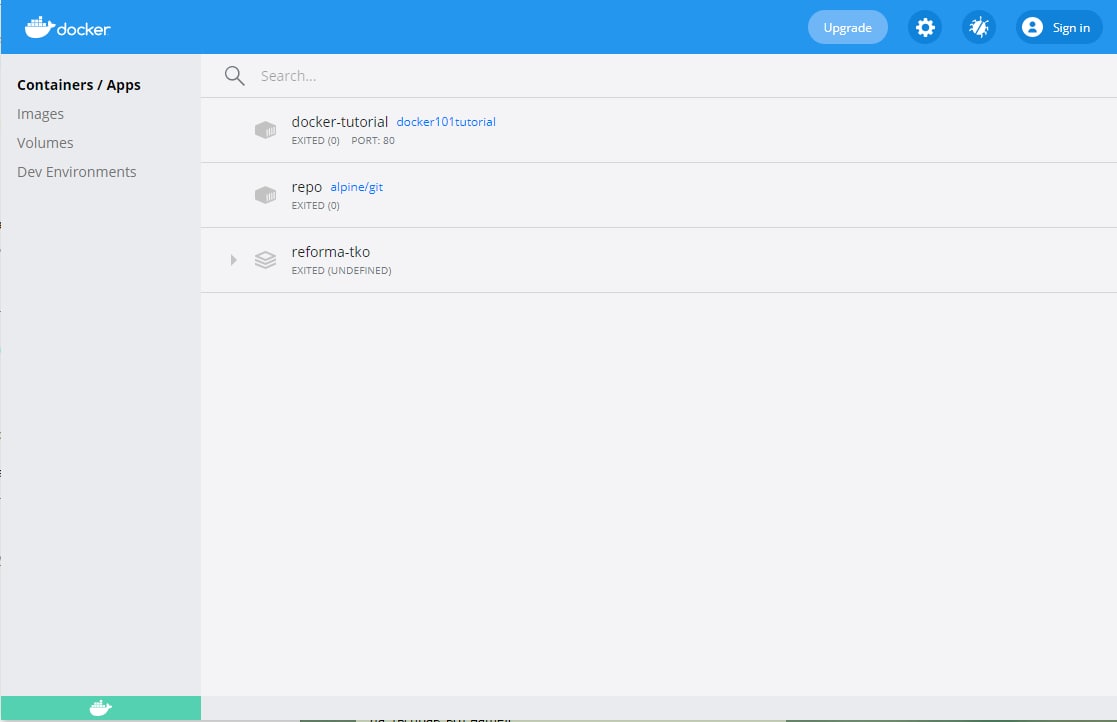
Task: Go to the Volumes section
Action: pyautogui.click(x=45, y=143)
